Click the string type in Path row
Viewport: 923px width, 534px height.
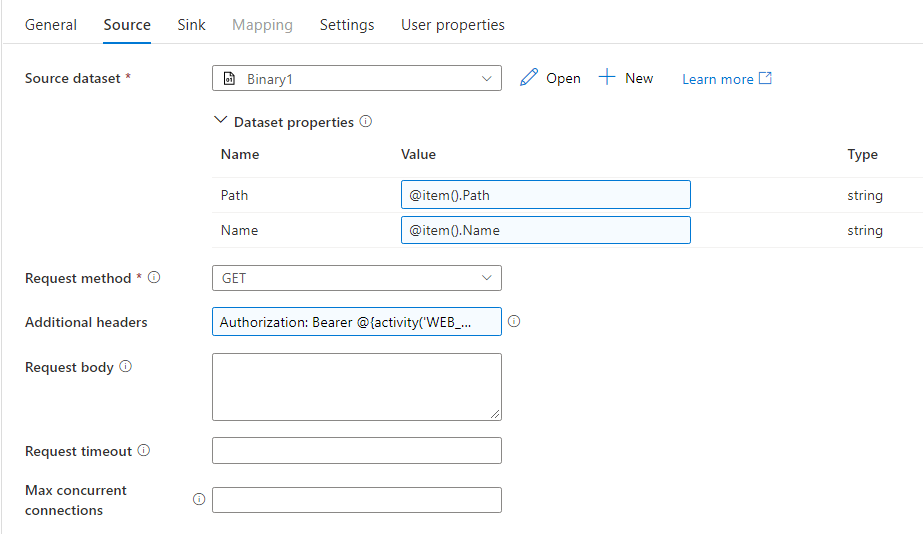tap(865, 195)
